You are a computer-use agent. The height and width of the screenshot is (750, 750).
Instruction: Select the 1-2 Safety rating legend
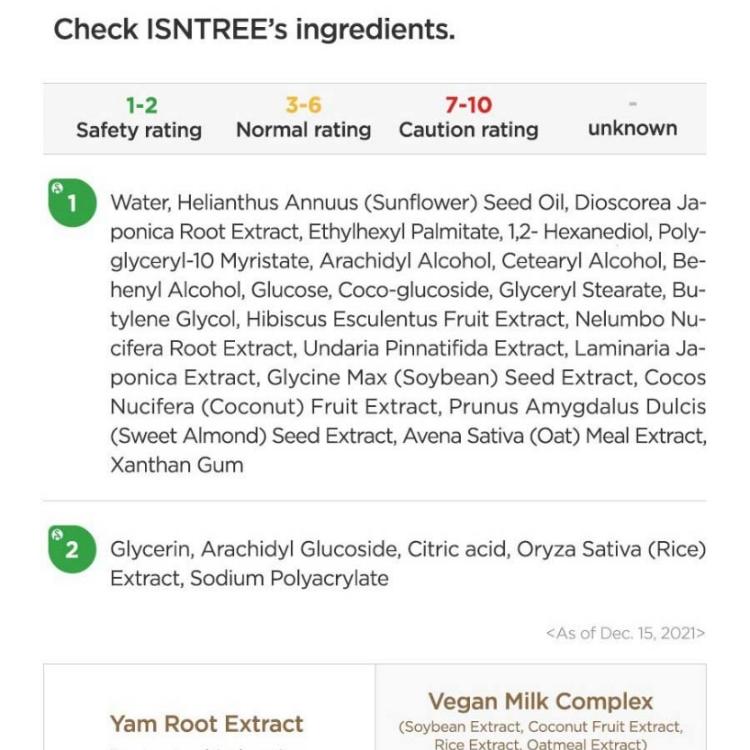139,118
